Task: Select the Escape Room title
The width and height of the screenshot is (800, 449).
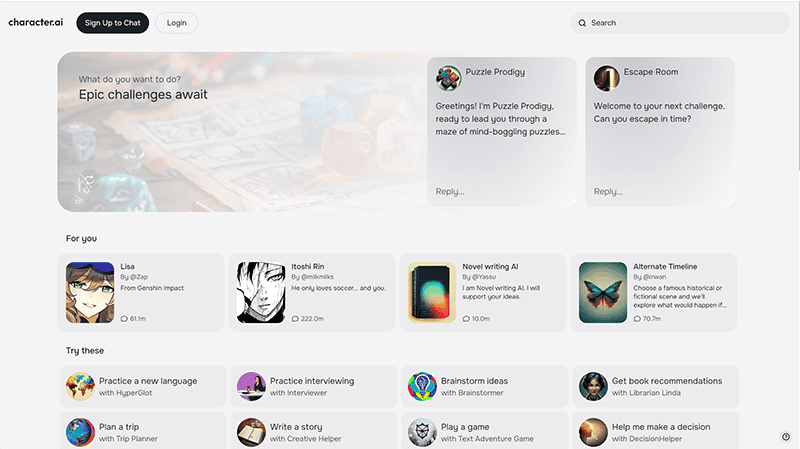Action: point(651,72)
